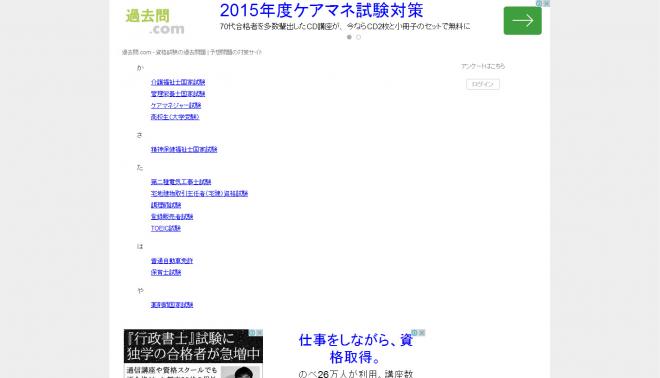The width and height of the screenshot is (660, 378).
Task: Open the 2015年度ケアマネ試験対策 ad headline
Action: coord(321,11)
